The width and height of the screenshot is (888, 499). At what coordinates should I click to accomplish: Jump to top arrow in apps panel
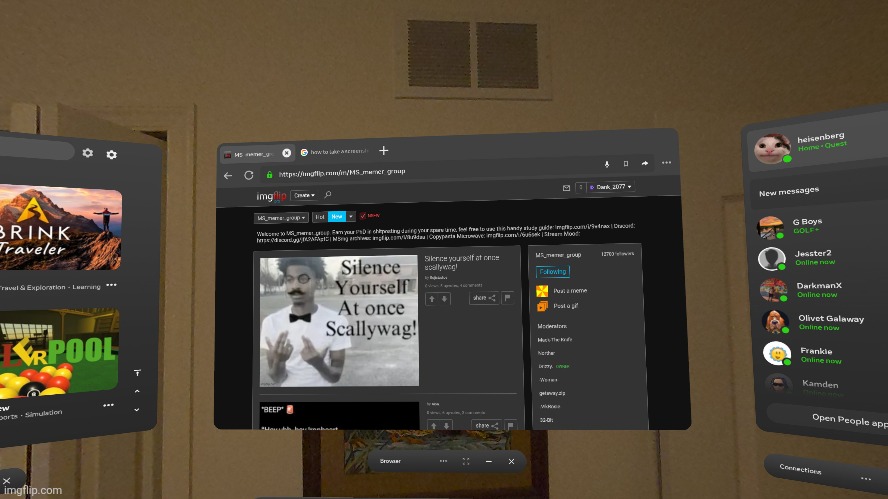[x=137, y=373]
